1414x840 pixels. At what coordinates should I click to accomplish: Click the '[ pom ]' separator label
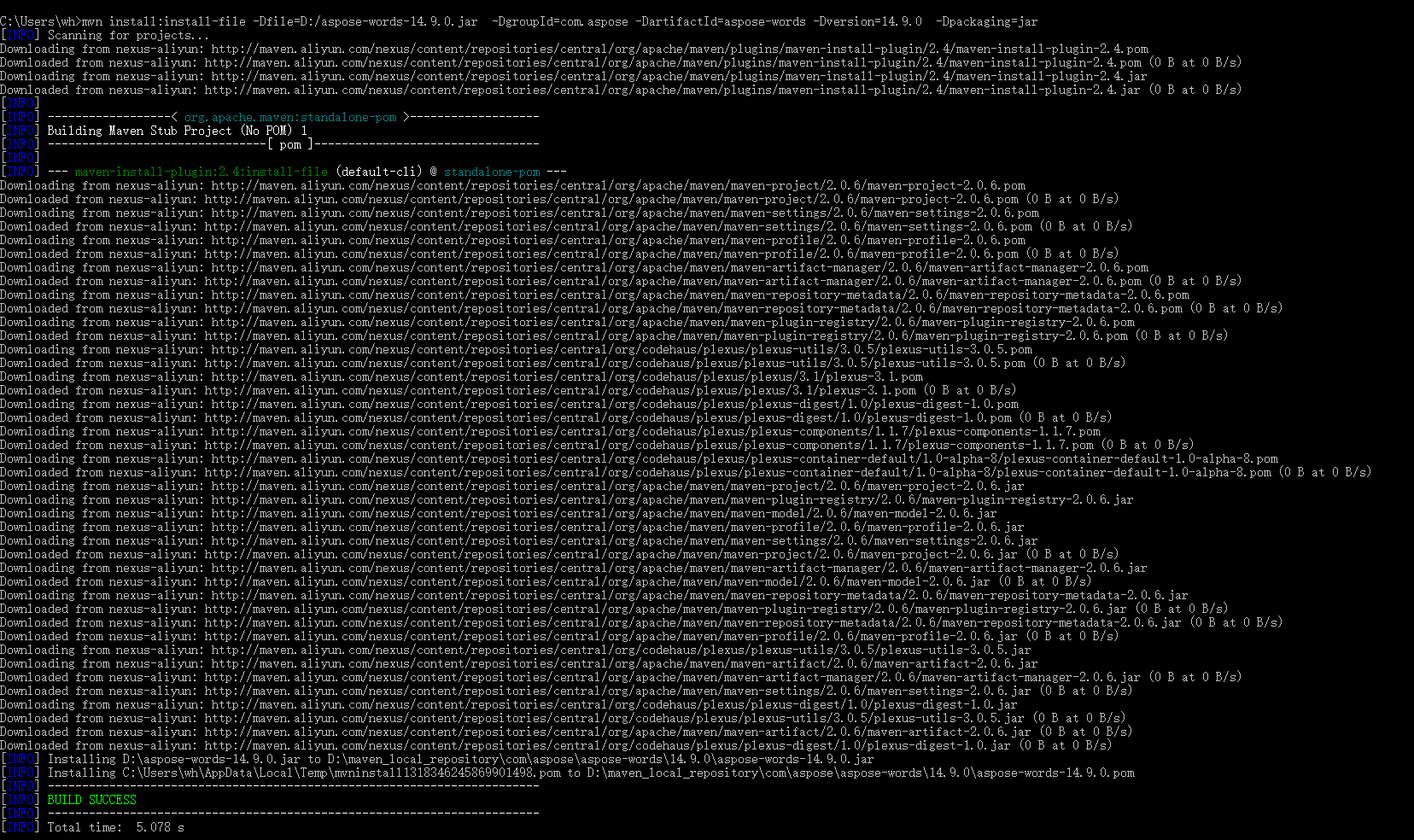click(290, 144)
